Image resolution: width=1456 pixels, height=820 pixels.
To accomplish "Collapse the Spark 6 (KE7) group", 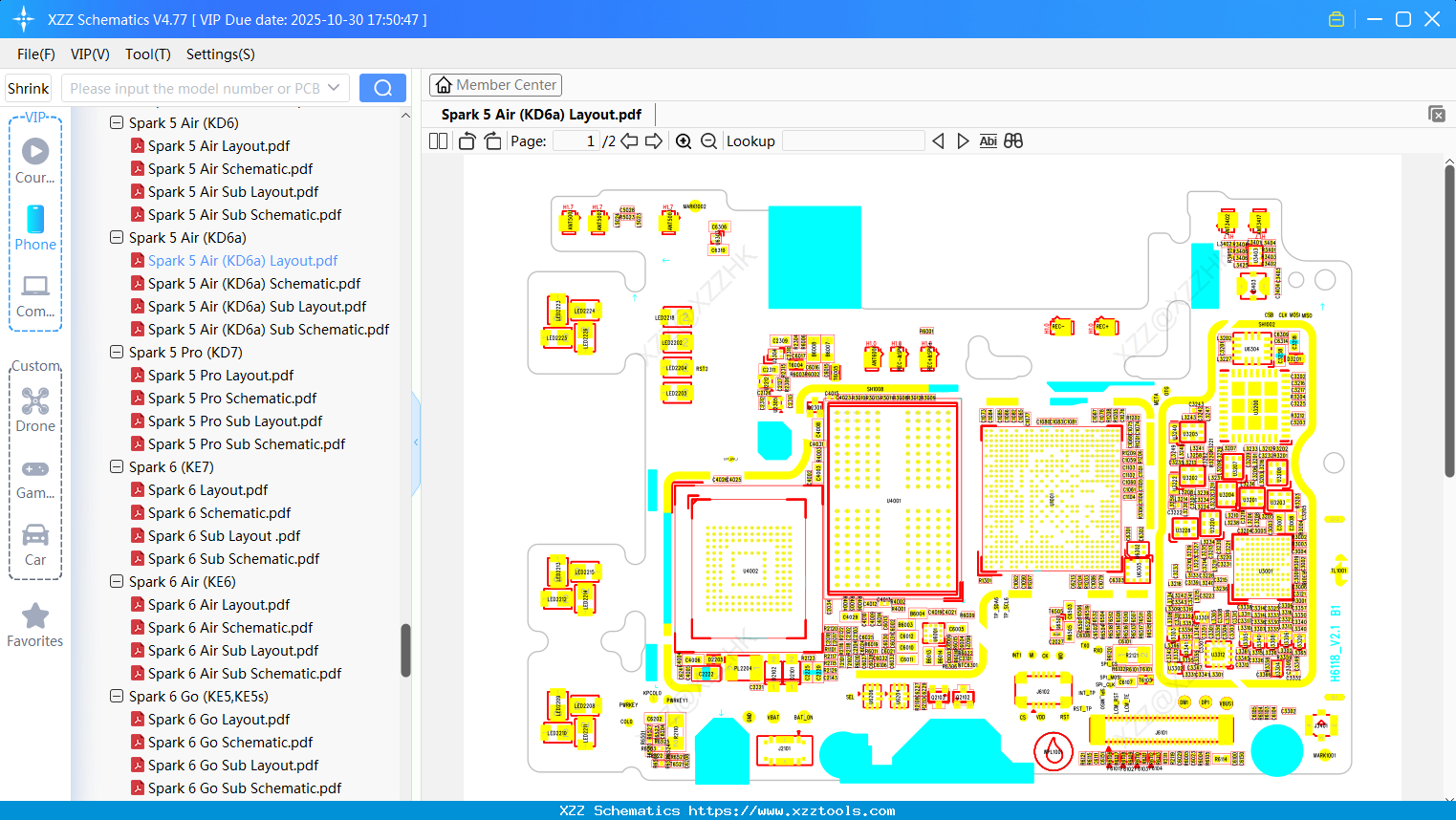I will point(116,466).
